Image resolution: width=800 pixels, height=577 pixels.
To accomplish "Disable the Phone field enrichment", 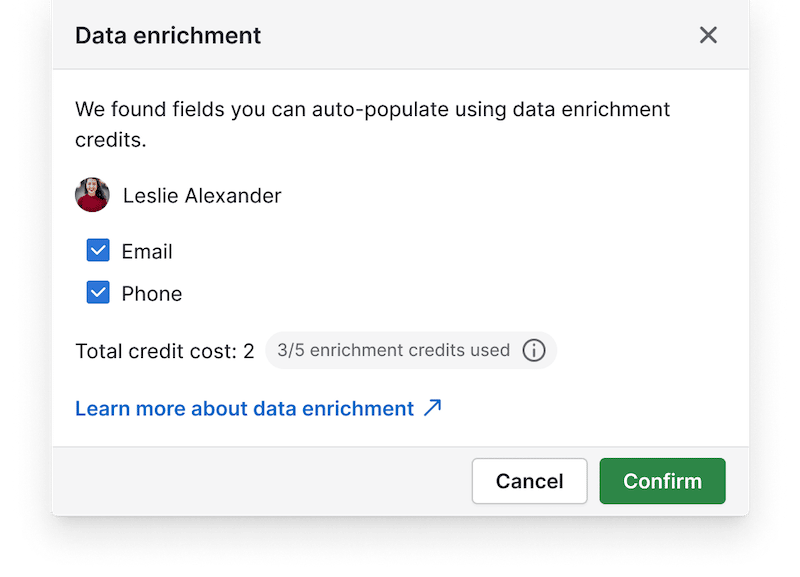I will pos(97,292).
